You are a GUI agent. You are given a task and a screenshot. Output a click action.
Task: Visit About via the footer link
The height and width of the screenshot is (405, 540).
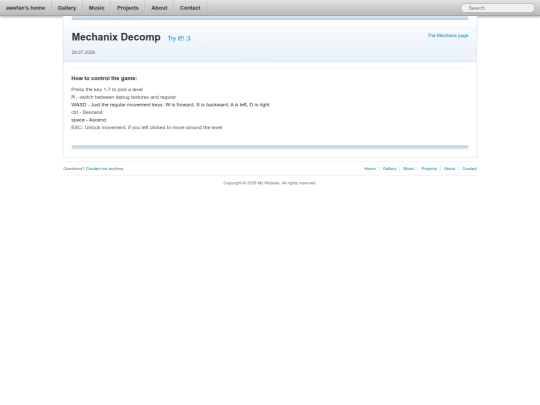449,168
